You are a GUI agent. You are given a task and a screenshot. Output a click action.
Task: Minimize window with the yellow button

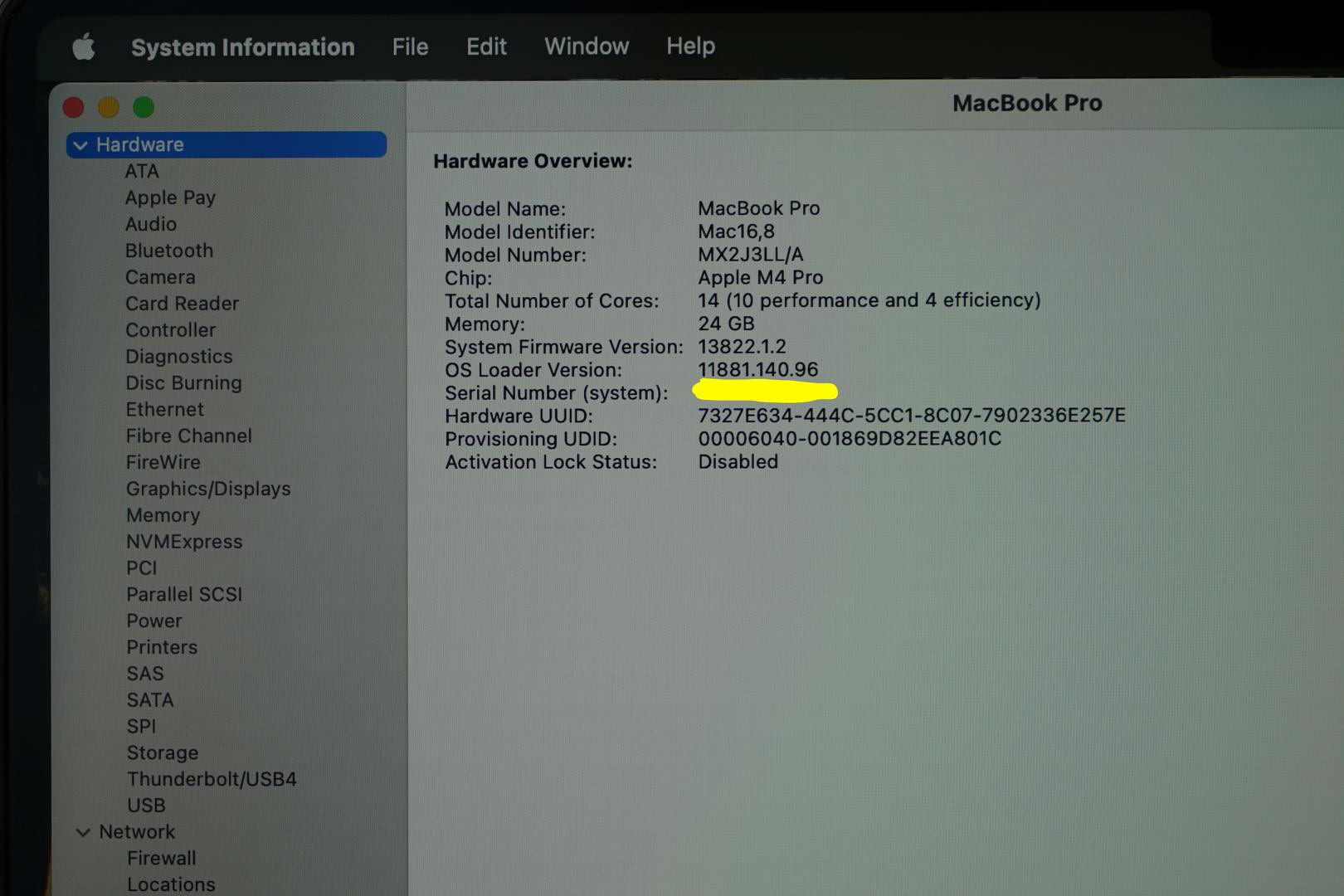tap(109, 107)
